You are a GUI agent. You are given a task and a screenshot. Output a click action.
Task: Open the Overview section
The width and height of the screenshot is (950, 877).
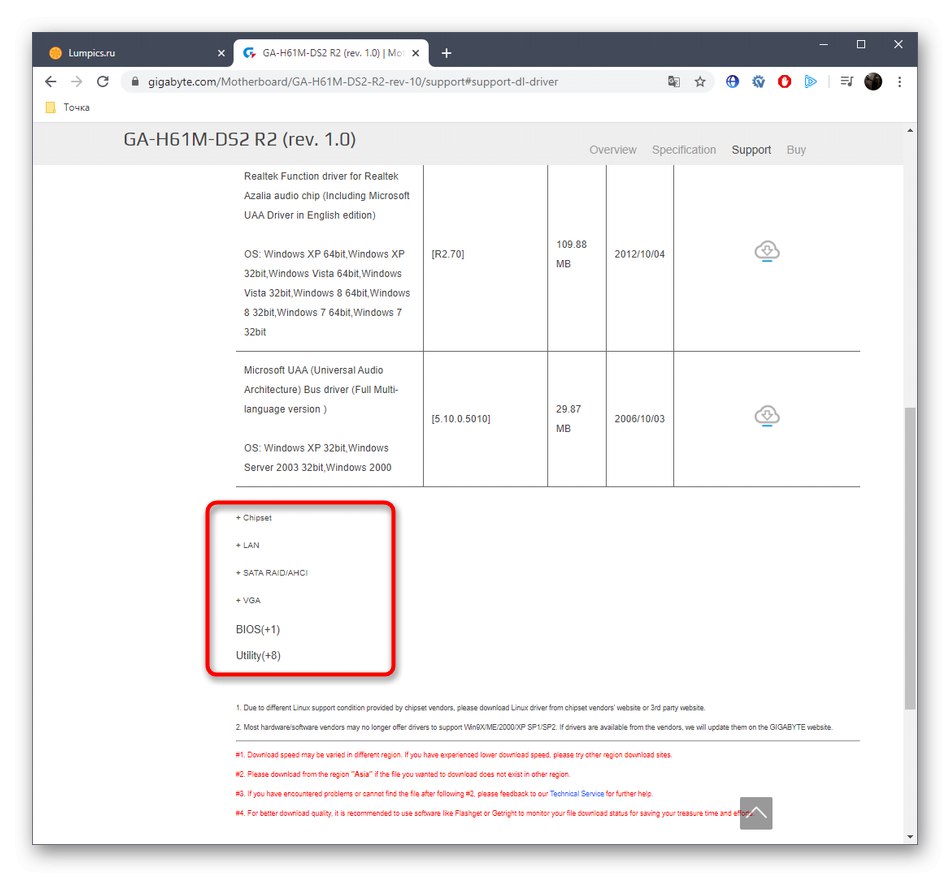point(613,150)
